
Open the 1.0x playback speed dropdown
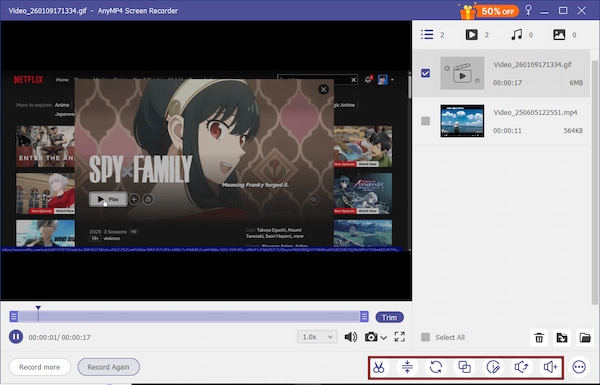317,337
